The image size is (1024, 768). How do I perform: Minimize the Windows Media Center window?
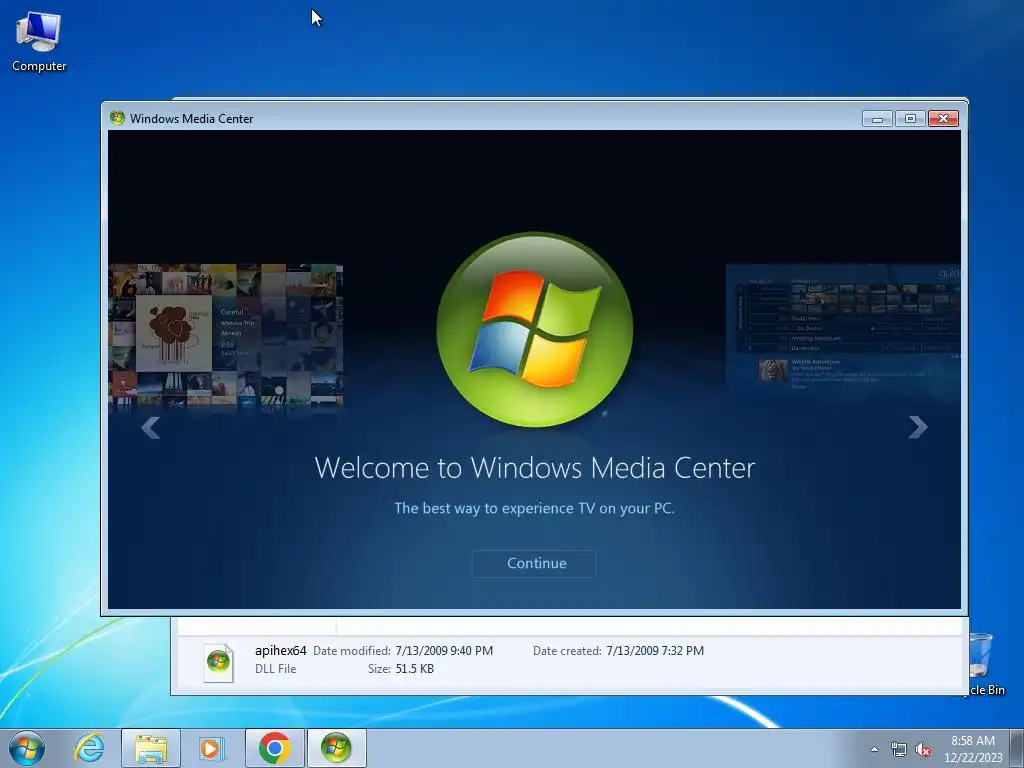pos(877,119)
